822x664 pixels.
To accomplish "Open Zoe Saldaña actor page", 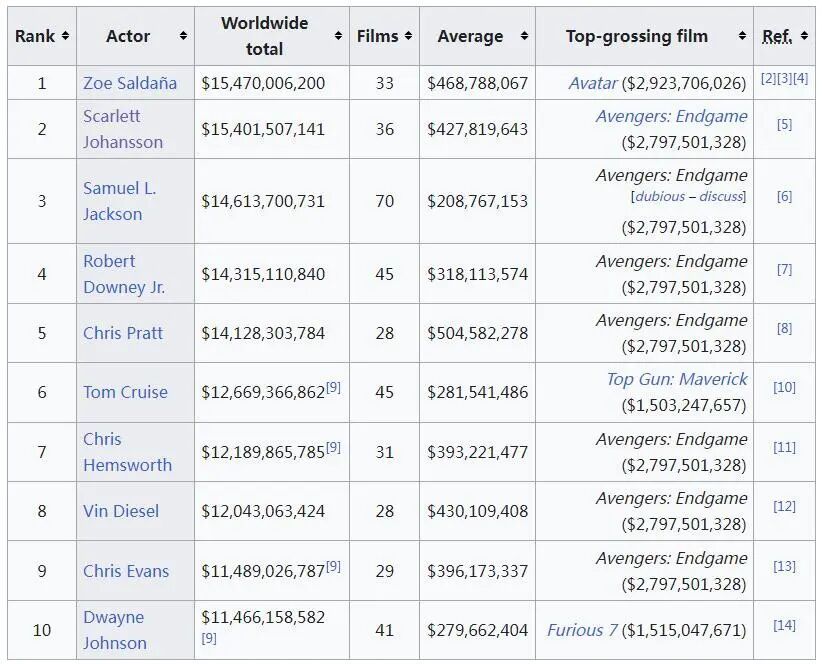I will click(130, 83).
